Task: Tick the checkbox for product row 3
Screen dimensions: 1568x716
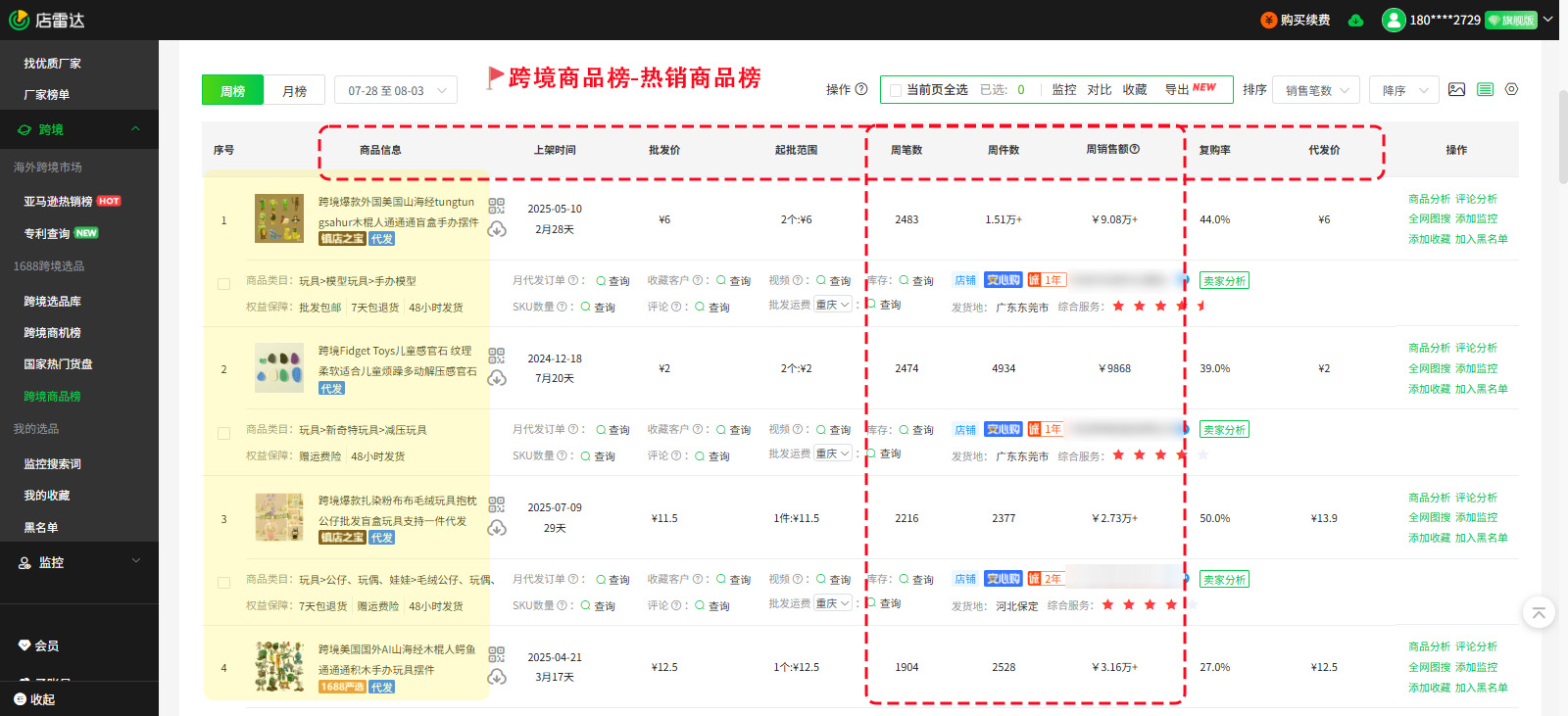Action: 223,583
